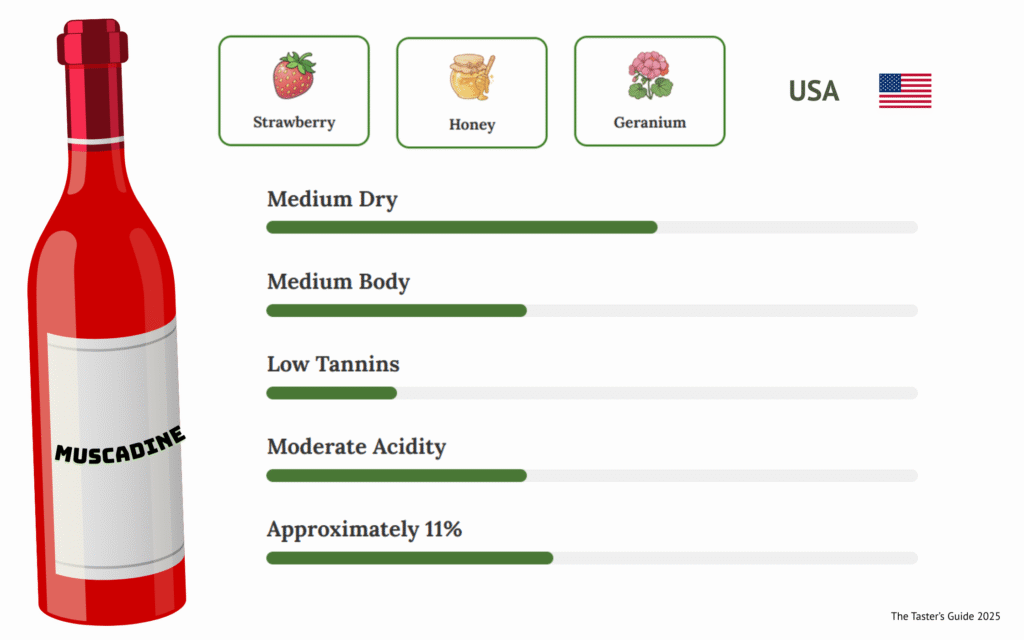
Task: Click the Medium Body progress bar
Action: tap(591, 310)
